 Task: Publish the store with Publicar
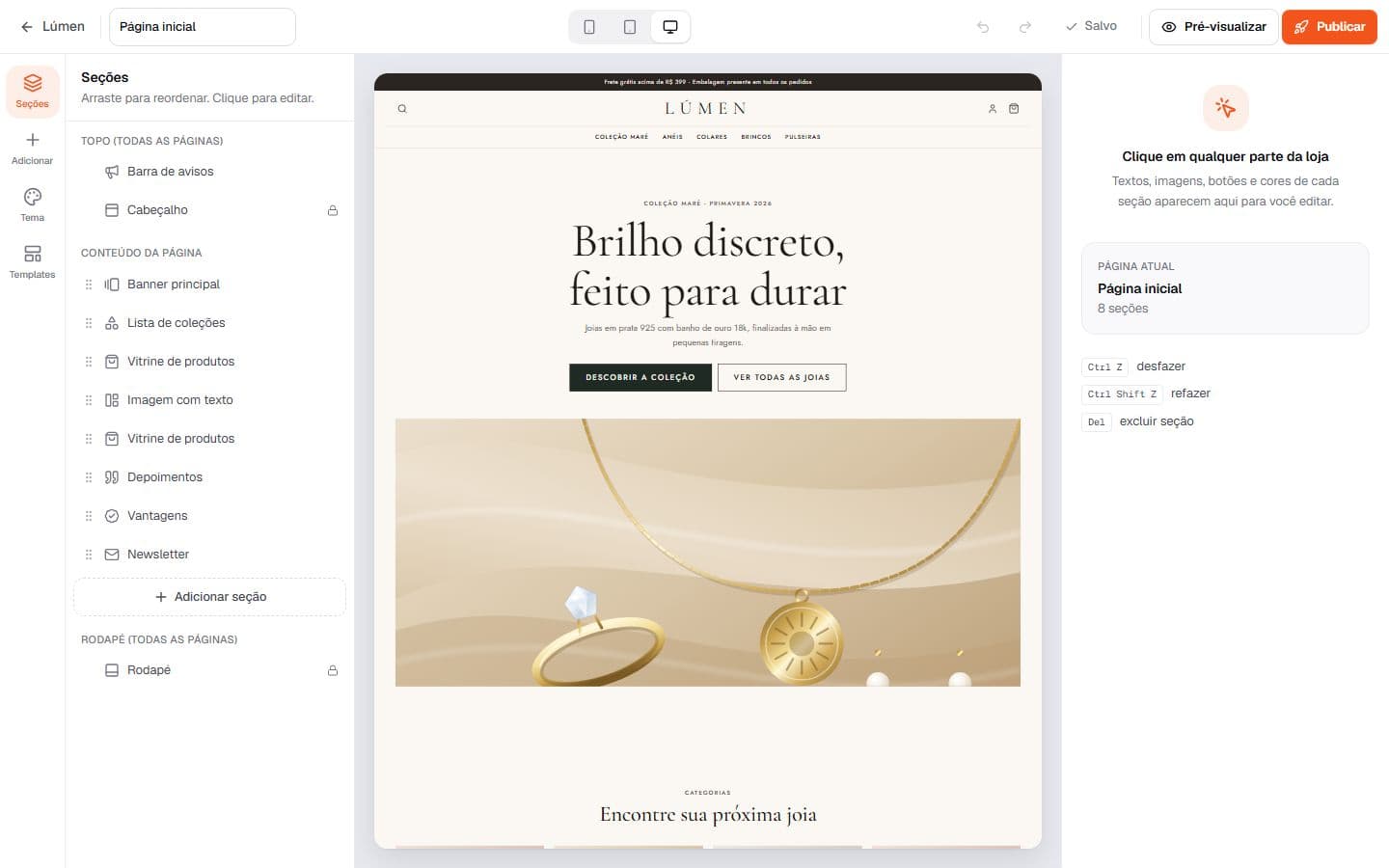pos(1329,27)
